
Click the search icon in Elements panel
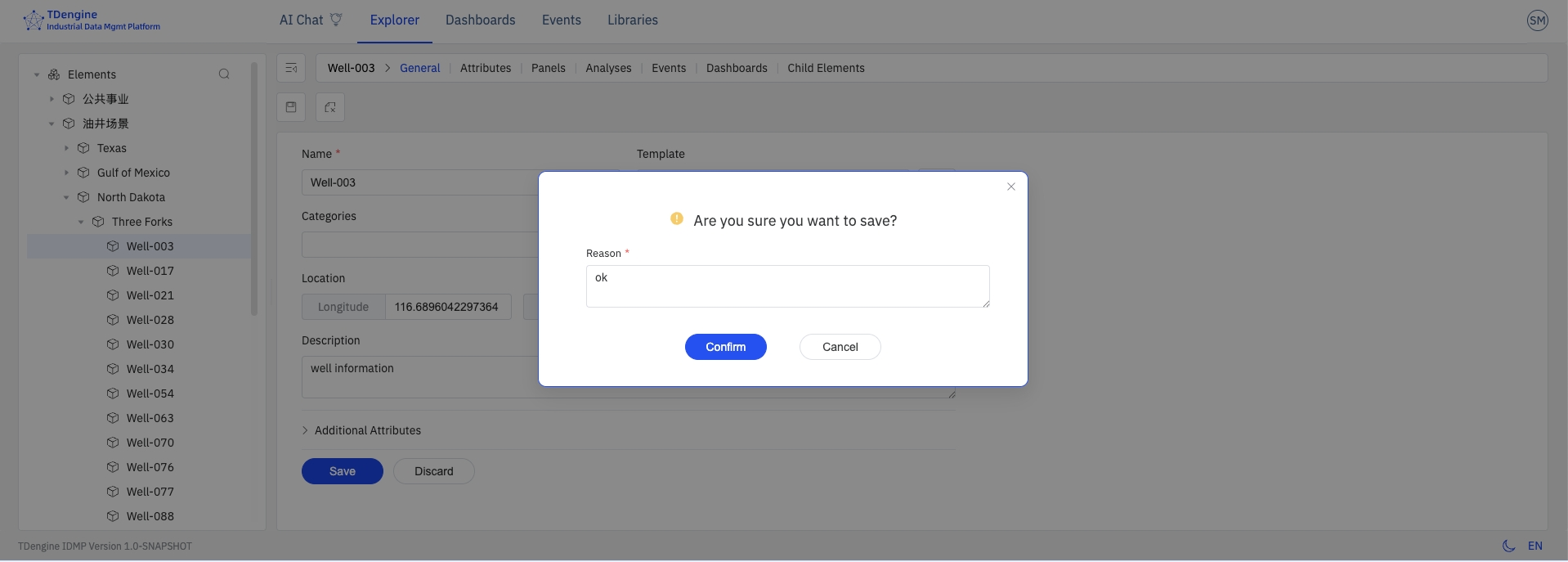point(224,74)
